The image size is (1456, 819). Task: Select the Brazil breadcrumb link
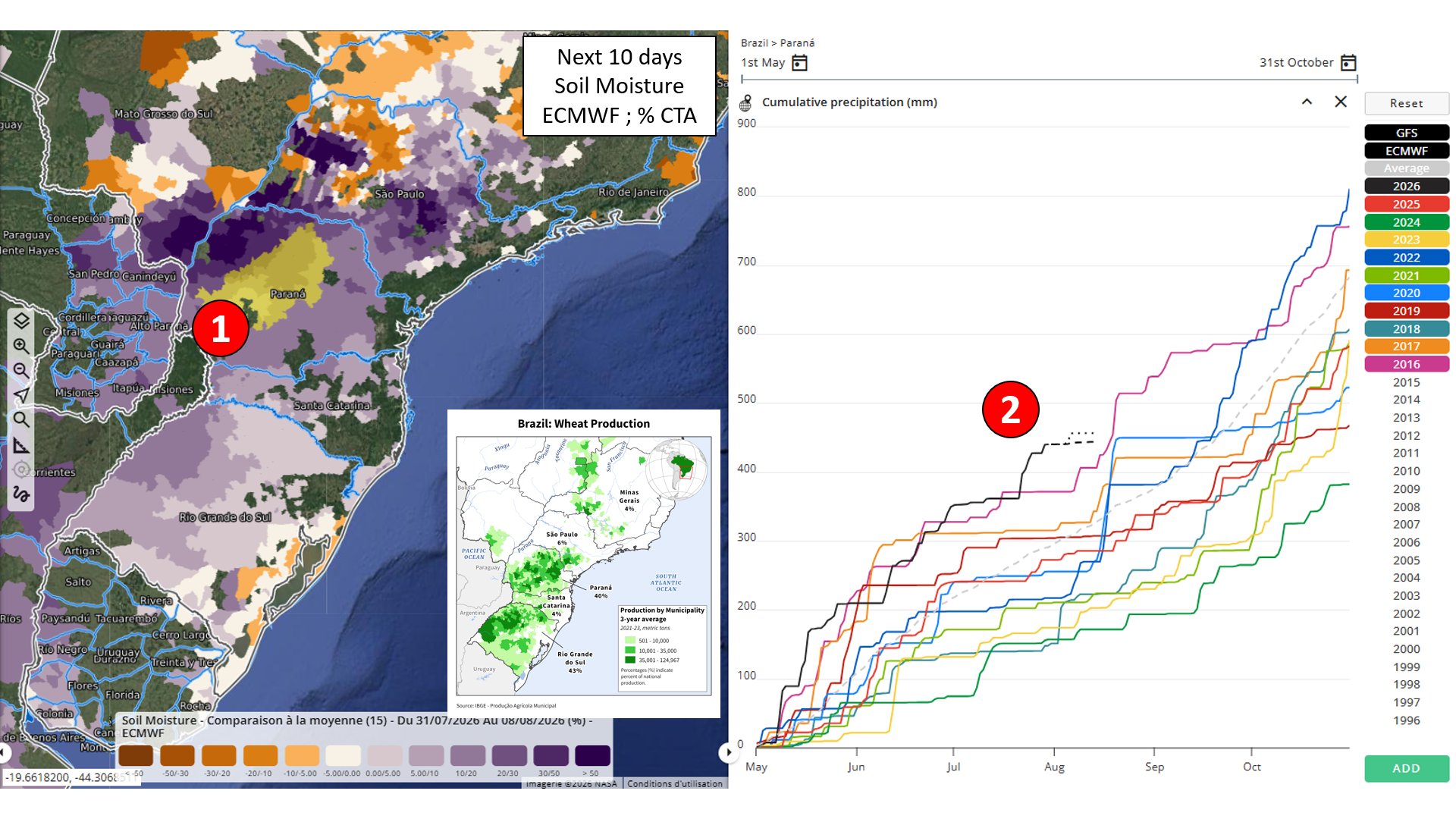[754, 43]
